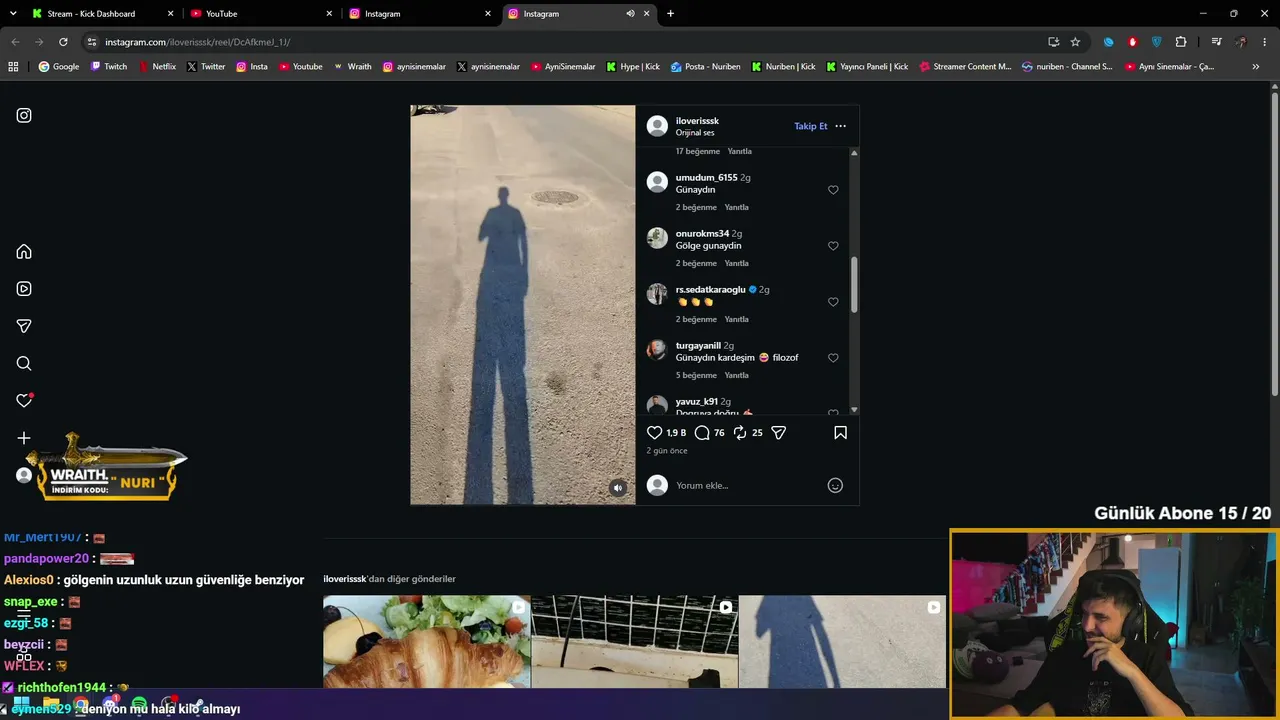Reply to turgayanill's comment via Yanıtla
This screenshot has height=720, width=1280.
pos(736,375)
